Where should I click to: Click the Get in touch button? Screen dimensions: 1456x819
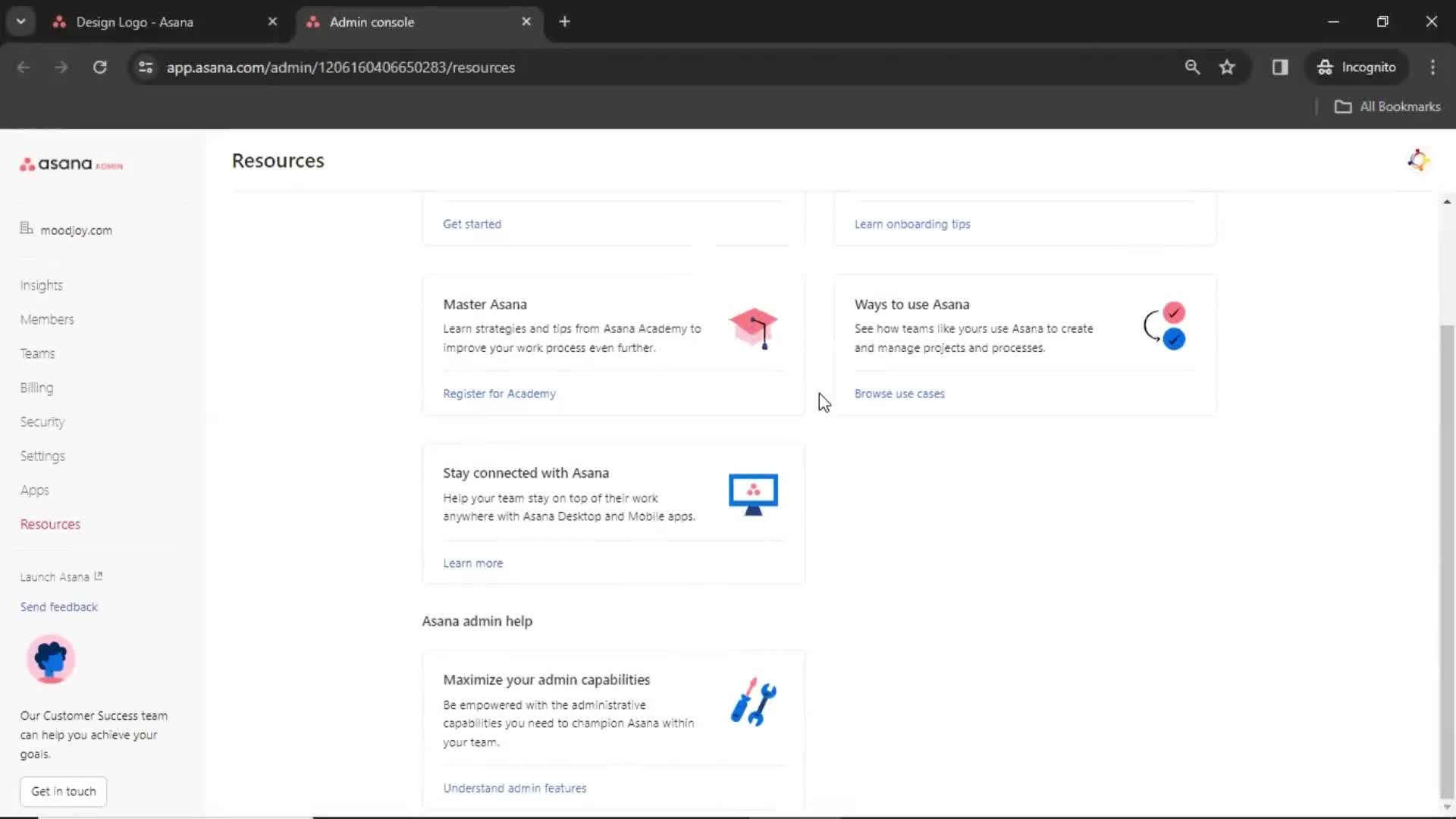point(63,791)
